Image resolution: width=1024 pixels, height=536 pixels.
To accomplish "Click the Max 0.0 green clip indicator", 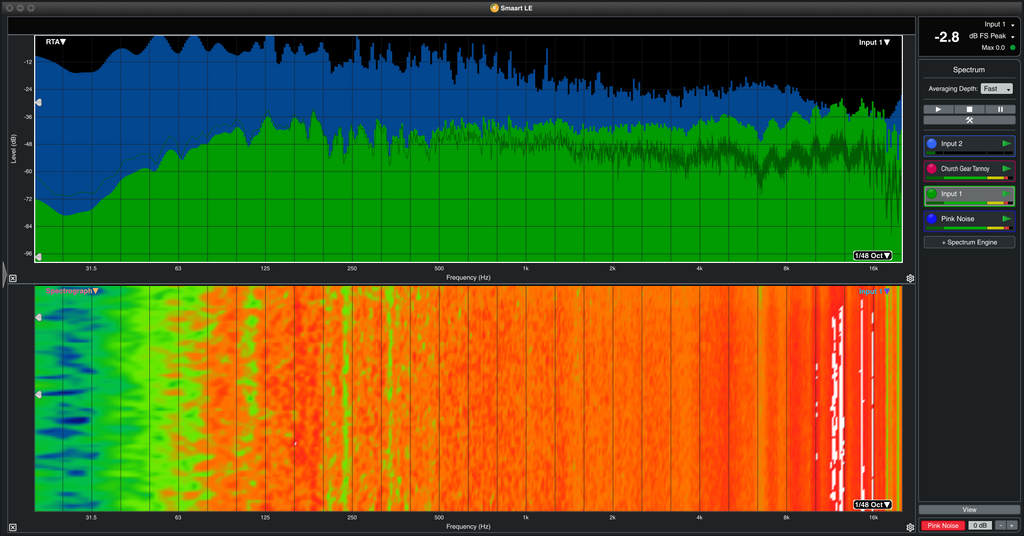I will [1013, 48].
